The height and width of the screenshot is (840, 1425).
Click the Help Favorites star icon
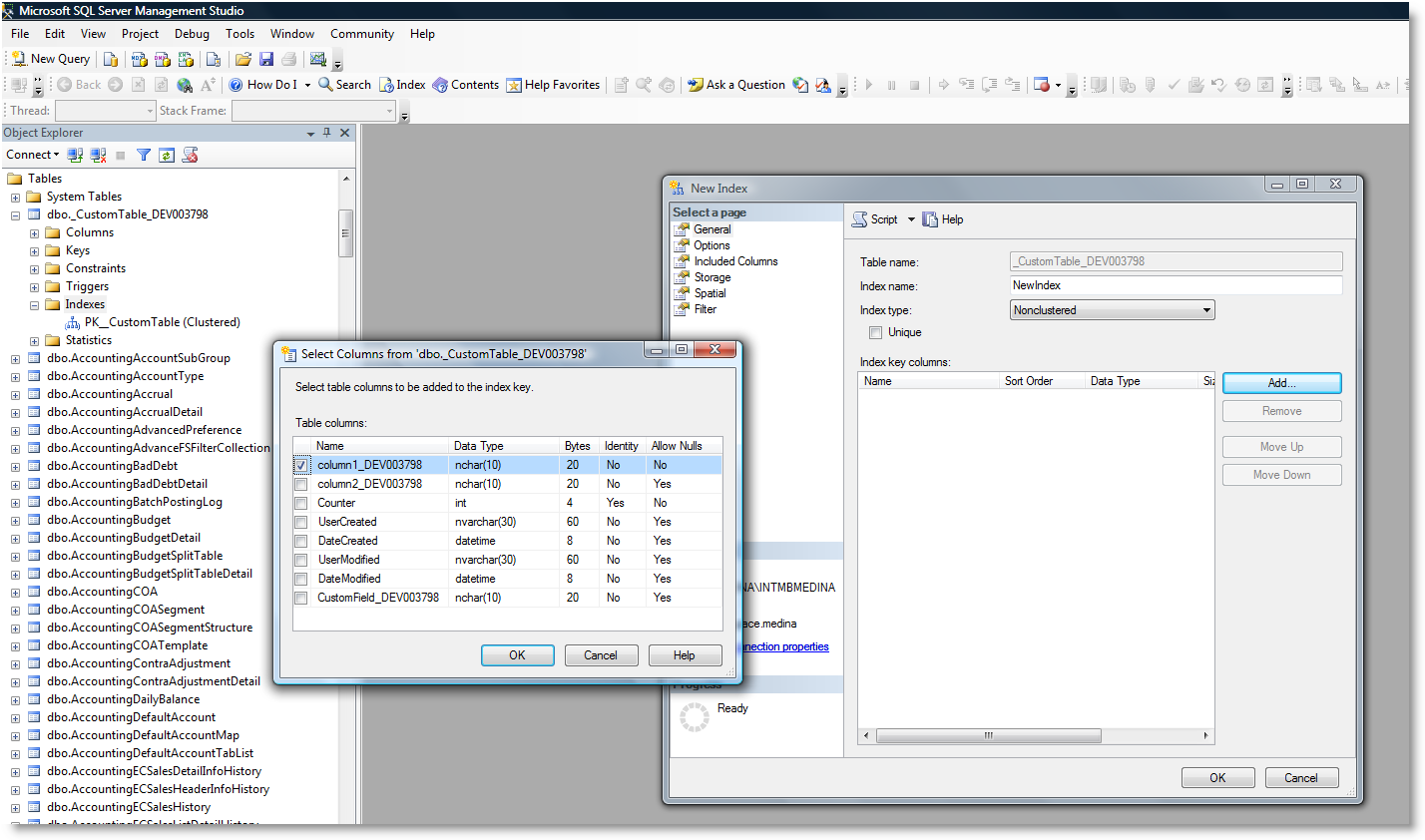pyautogui.click(x=514, y=85)
